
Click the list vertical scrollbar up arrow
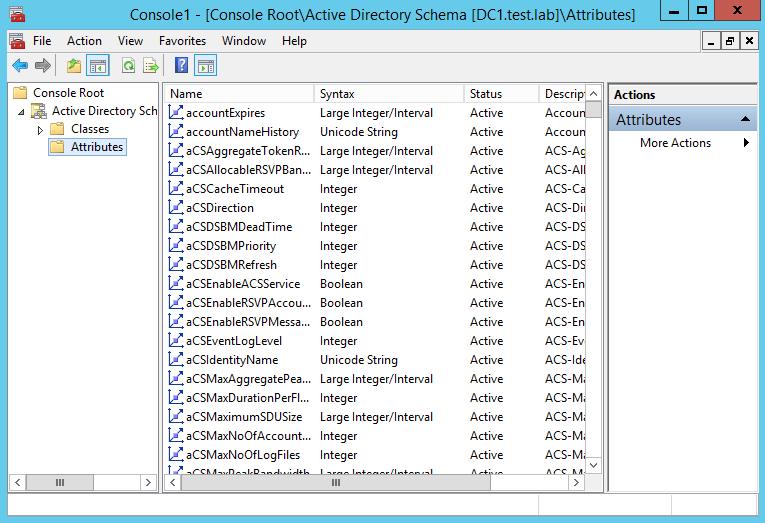[x=593, y=94]
